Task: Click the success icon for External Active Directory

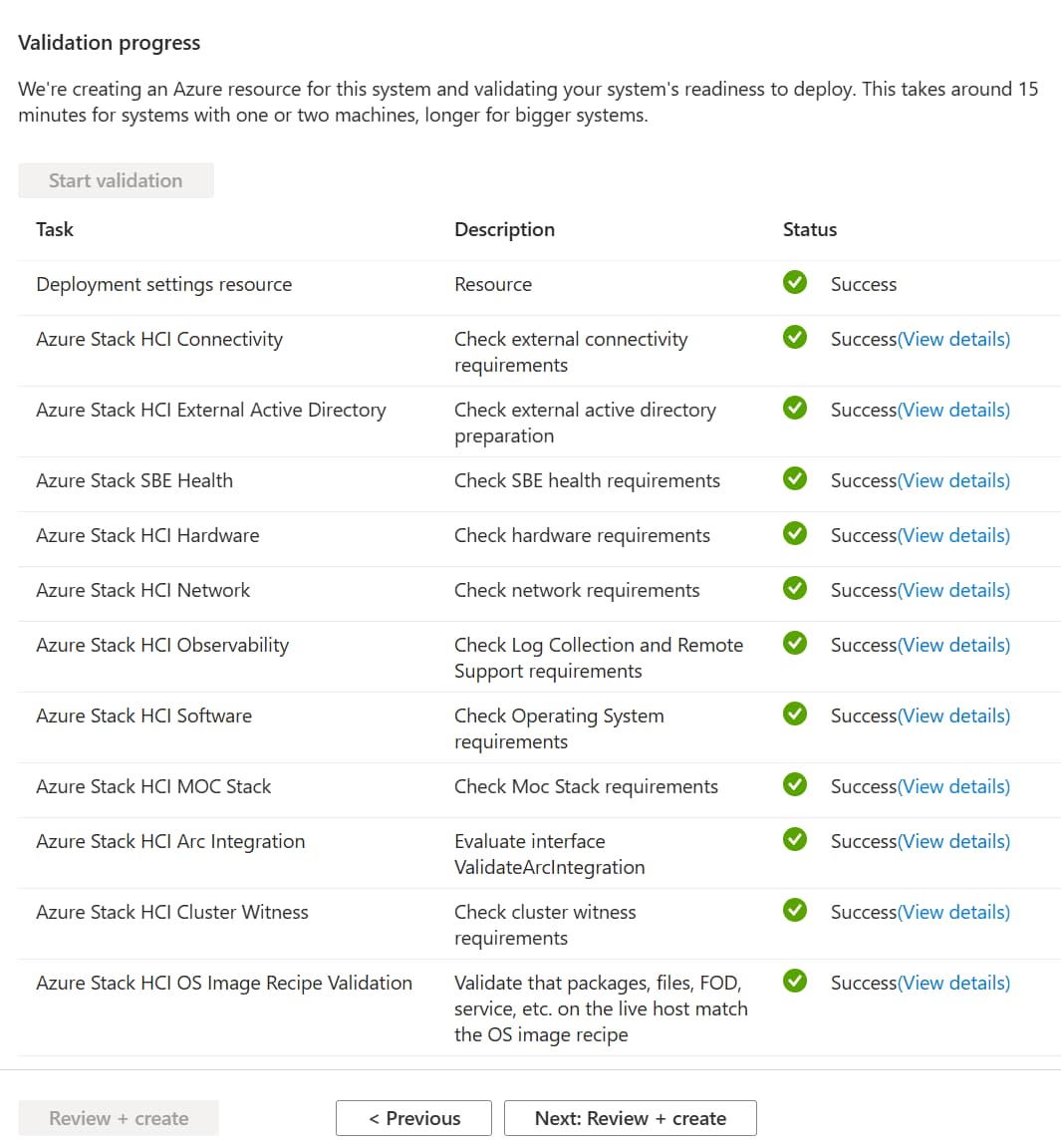Action: tap(795, 407)
